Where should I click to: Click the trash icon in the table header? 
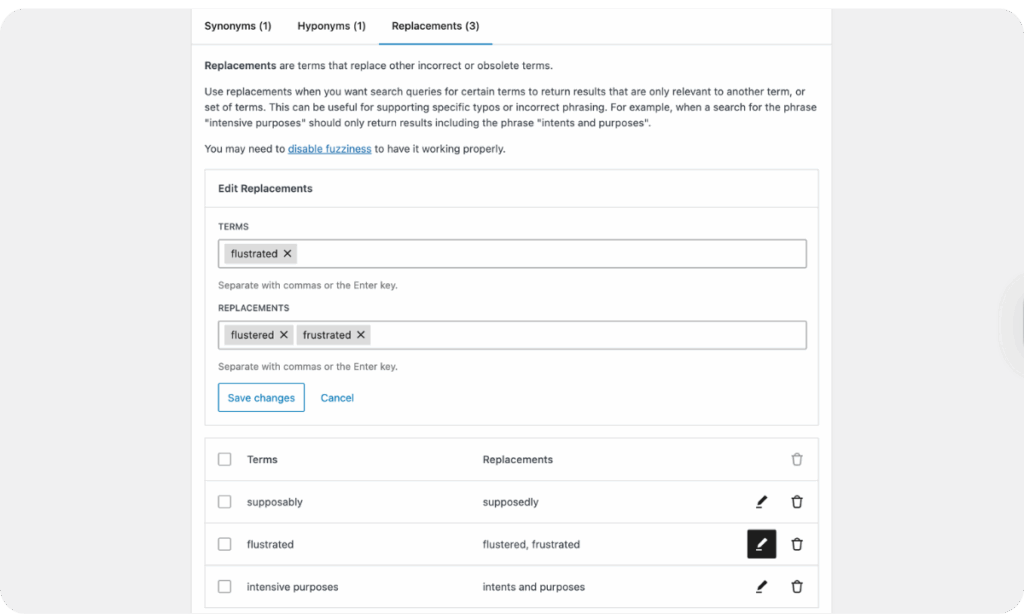point(797,459)
